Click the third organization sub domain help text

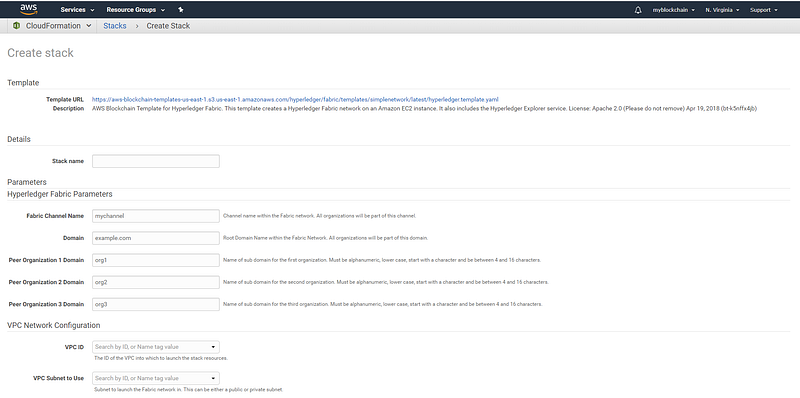(x=383, y=304)
